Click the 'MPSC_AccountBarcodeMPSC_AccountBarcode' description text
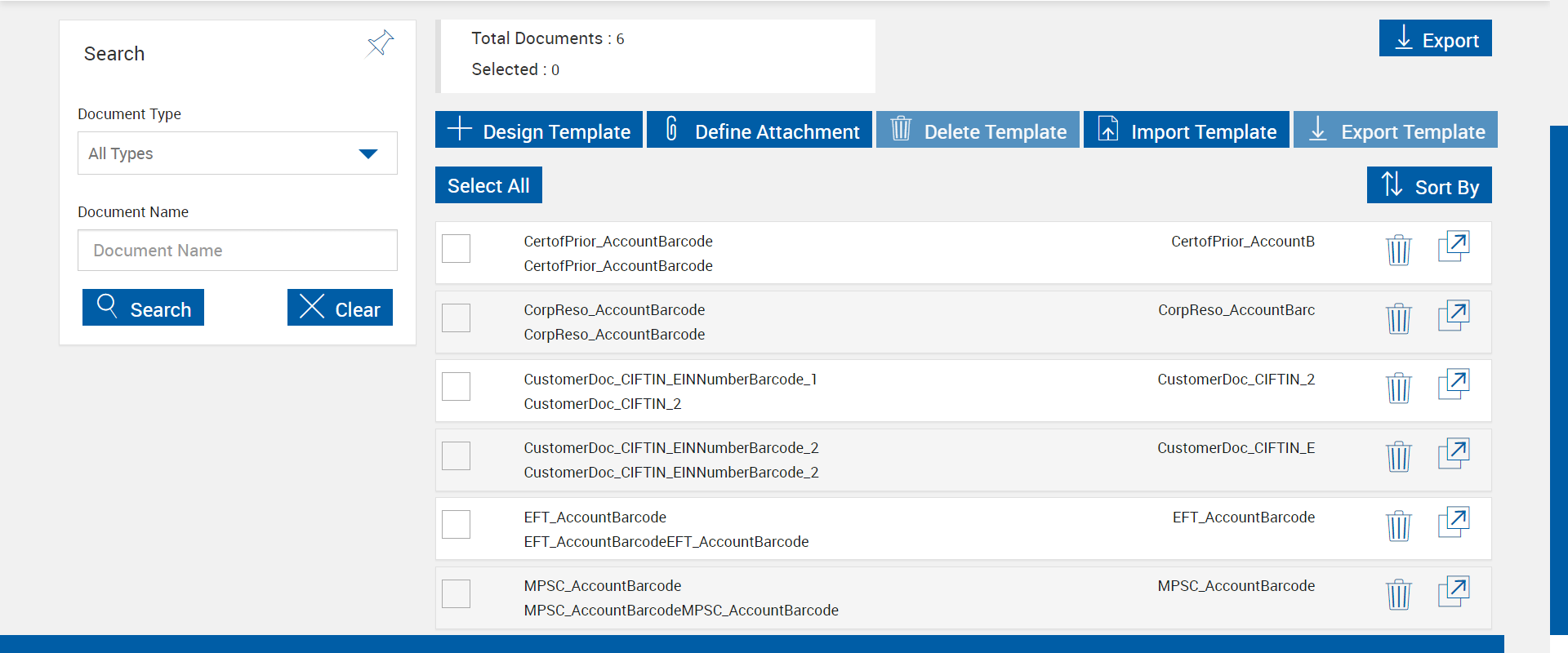The image size is (1568, 653). click(681, 611)
